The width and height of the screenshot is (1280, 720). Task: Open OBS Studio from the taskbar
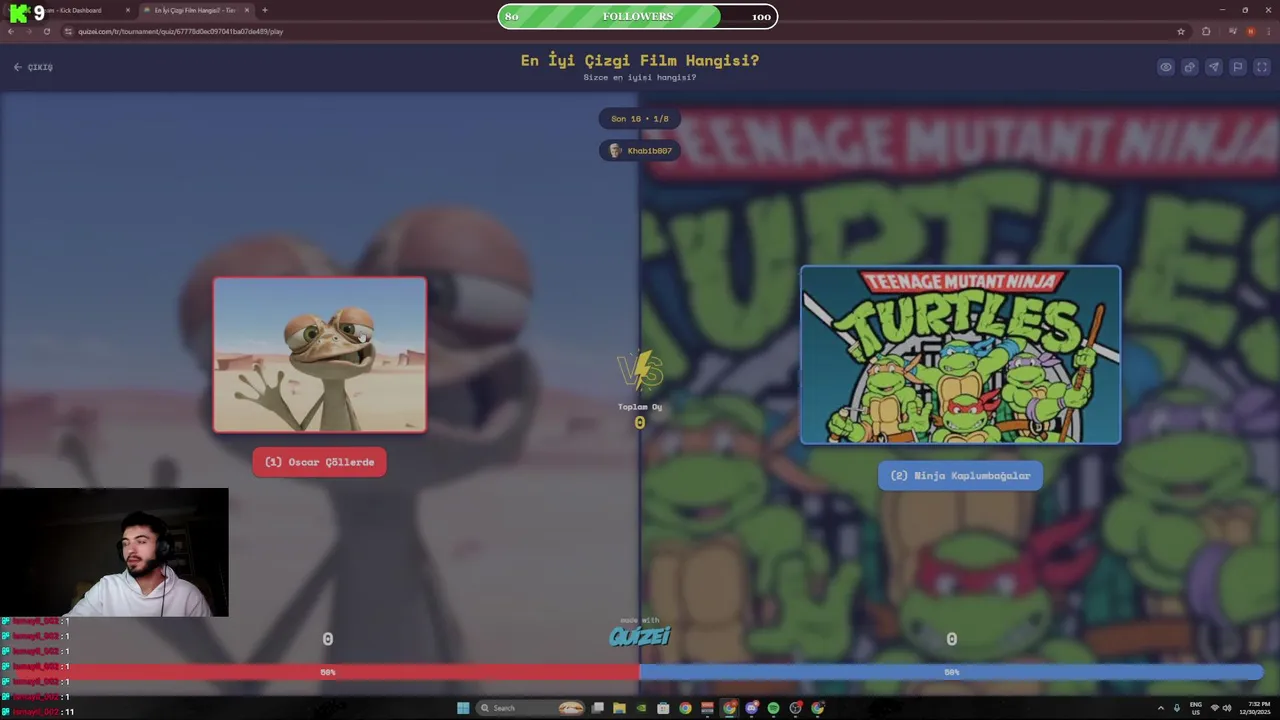[x=795, y=708]
